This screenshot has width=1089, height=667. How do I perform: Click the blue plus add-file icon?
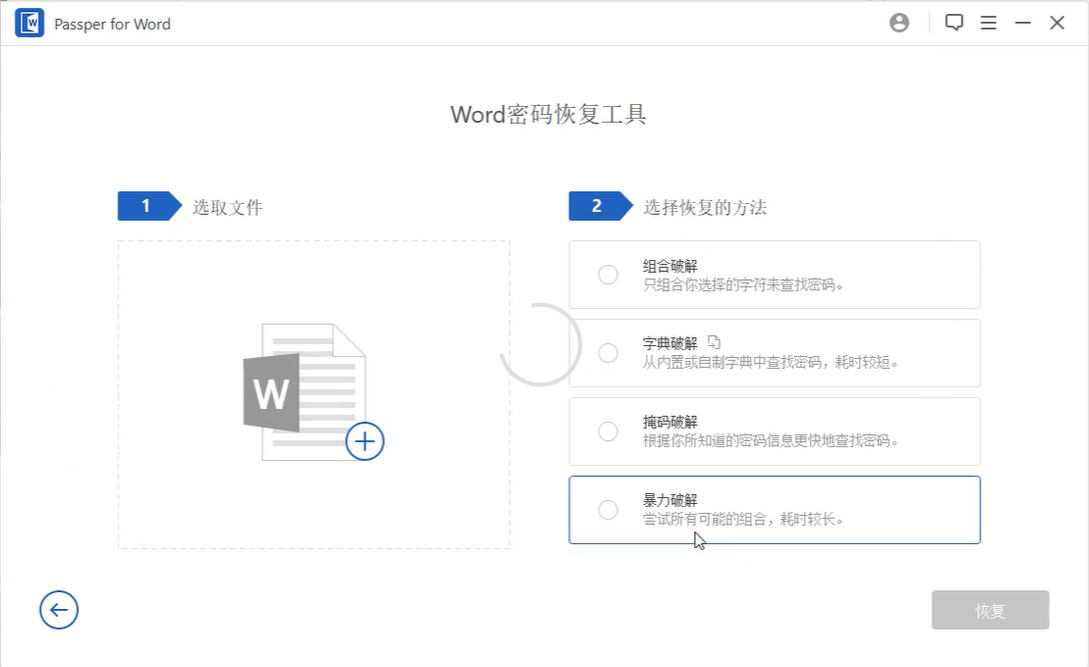pos(365,441)
